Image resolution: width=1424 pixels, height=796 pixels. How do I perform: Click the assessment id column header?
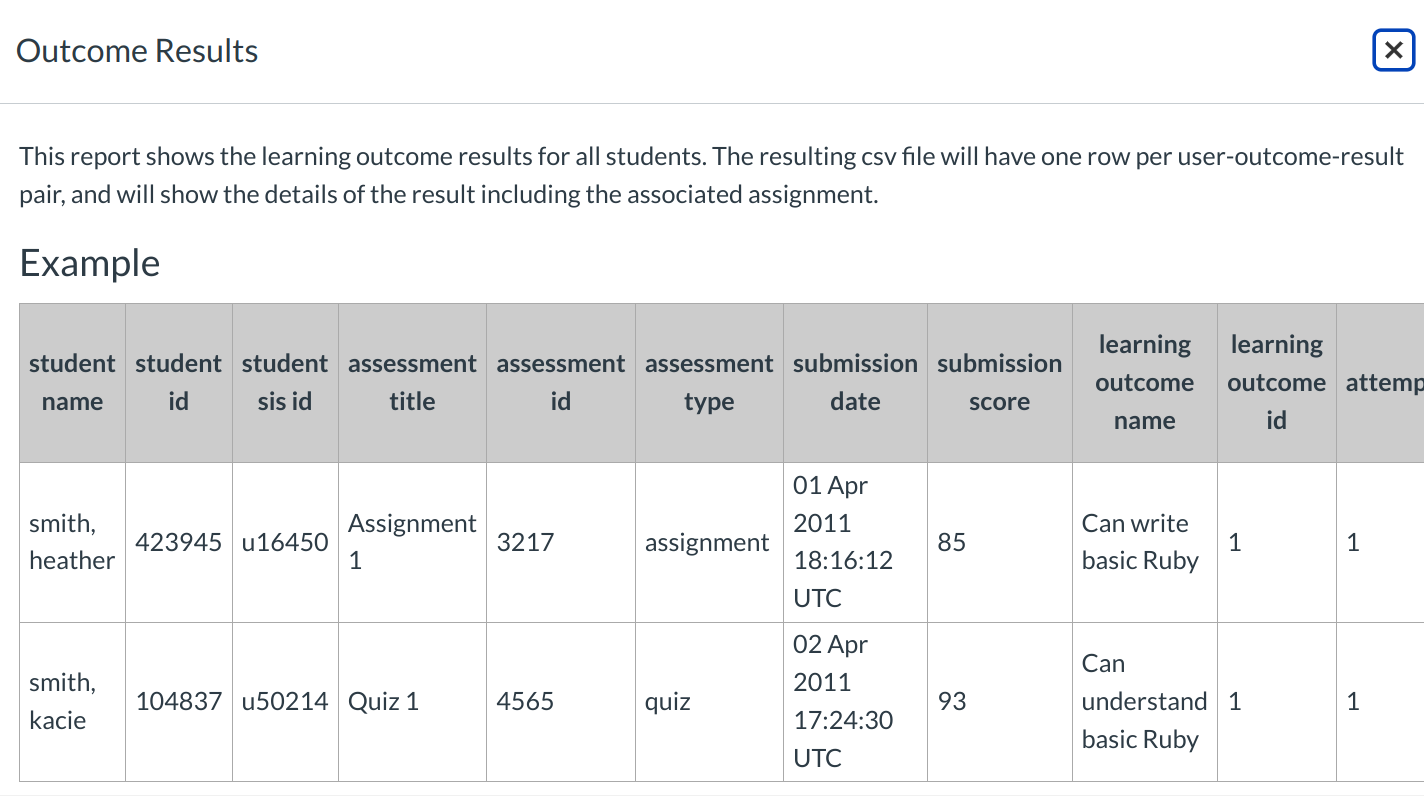560,382
